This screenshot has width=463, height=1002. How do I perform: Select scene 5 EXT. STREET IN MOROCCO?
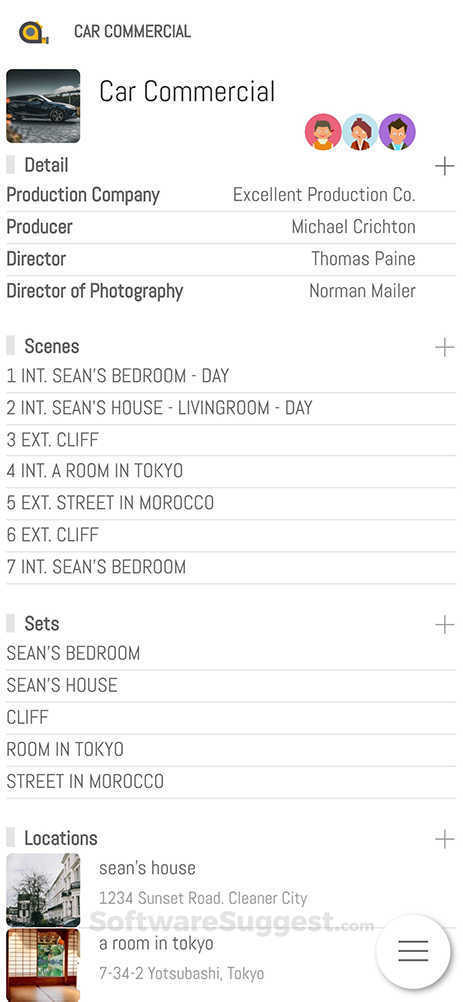(x=231, y=503)
